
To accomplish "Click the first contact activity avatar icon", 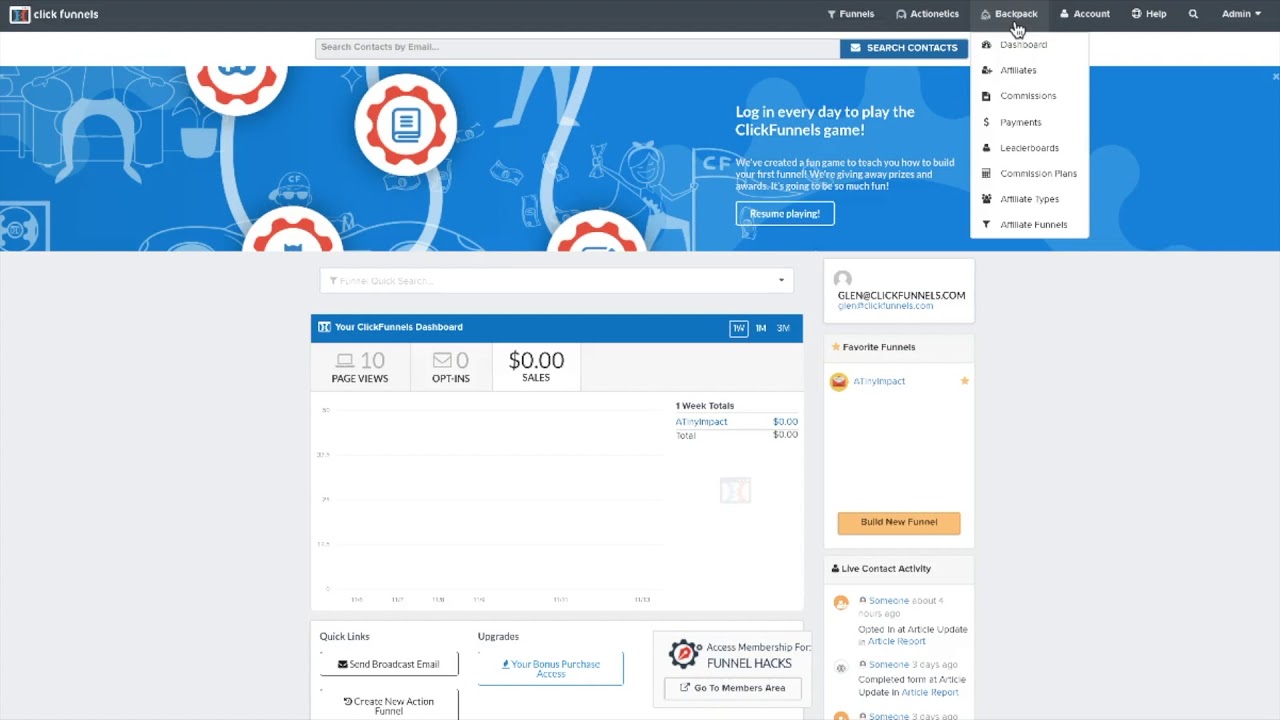I will click(x=841, y=603).
